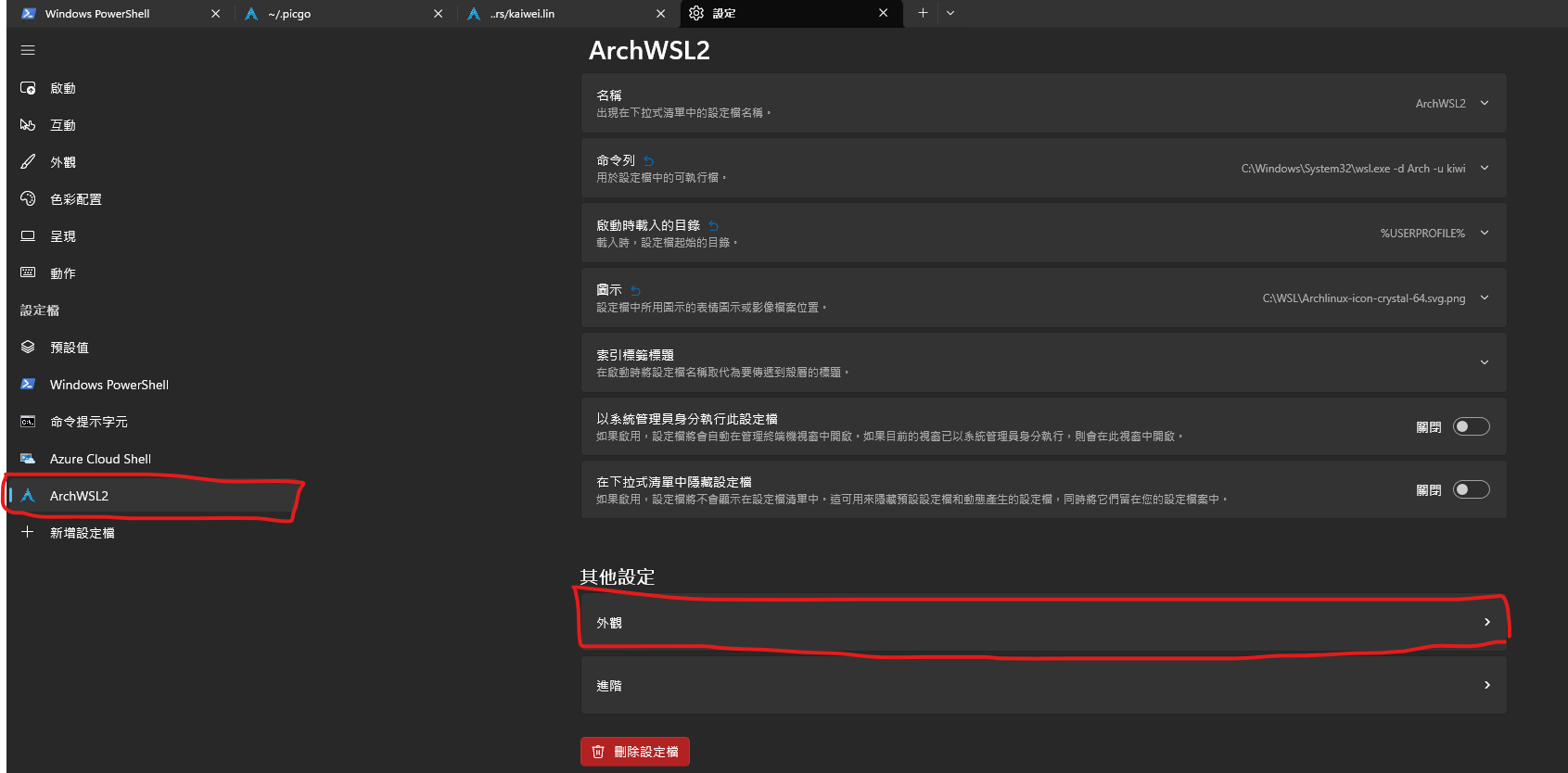
Task: Reset the 圖示 icon setting
Action: tap(635, 291)
